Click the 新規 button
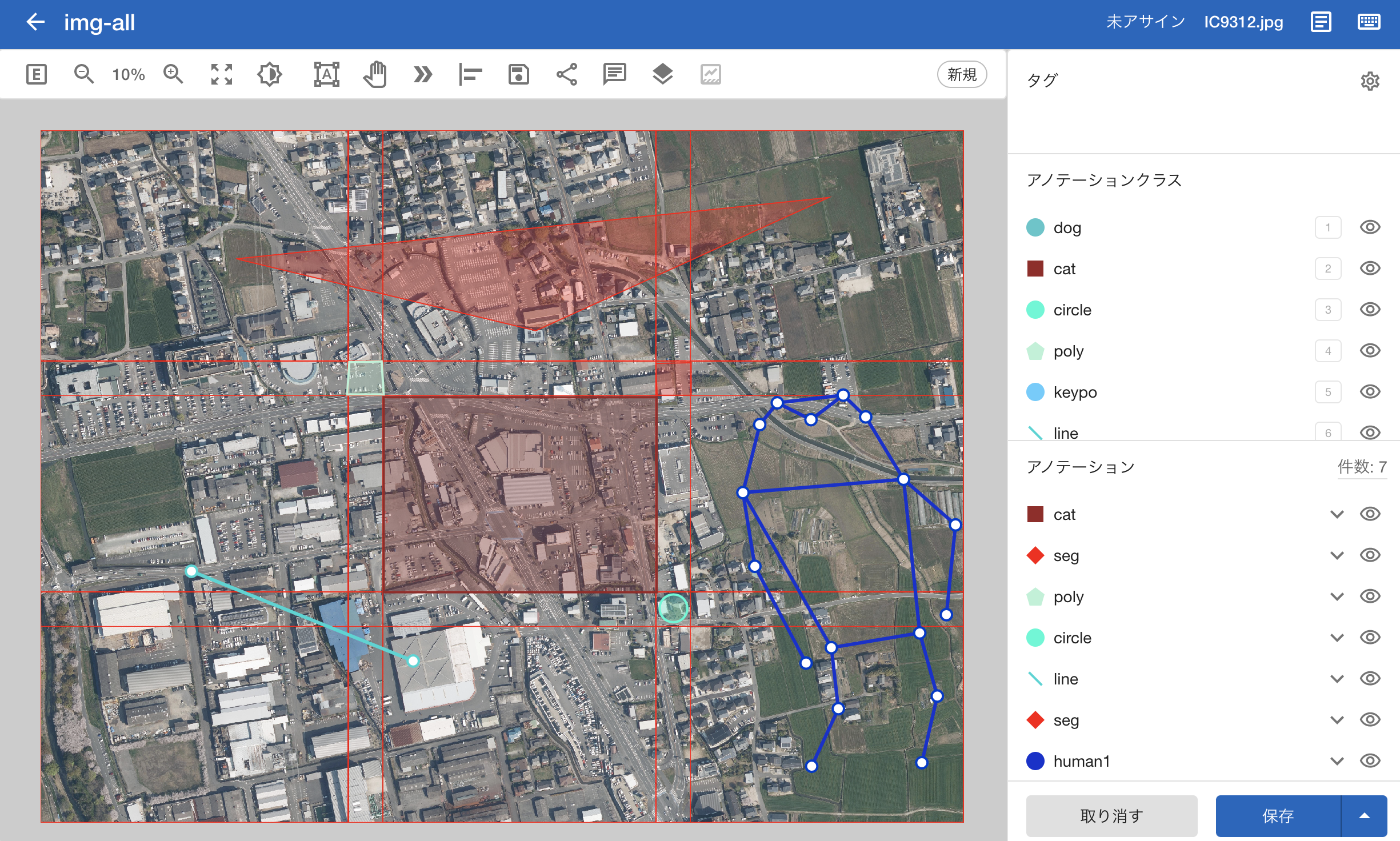Screen dimensions: 1400x841 tap(962, 74)
